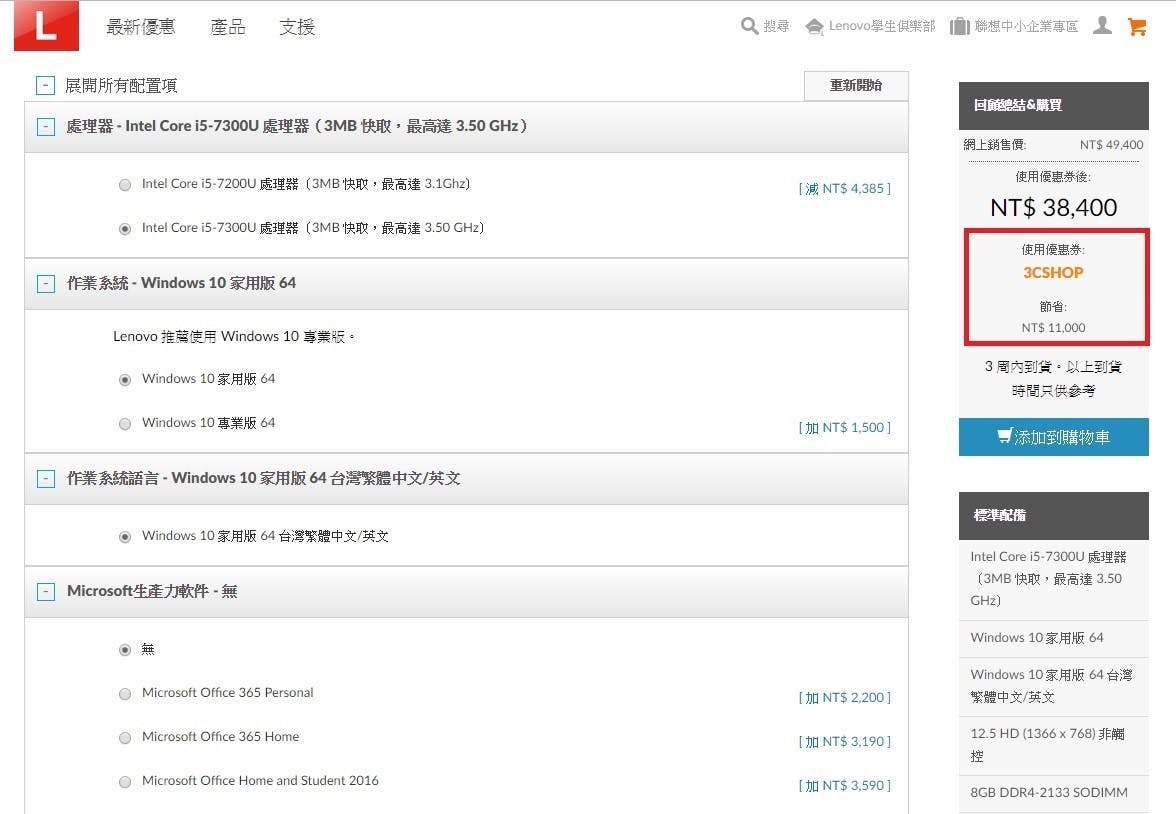This screenshot has width=1176, height=814.
Task: Select Windows 10 專業版 64 radio
Action: pos(124,424)
